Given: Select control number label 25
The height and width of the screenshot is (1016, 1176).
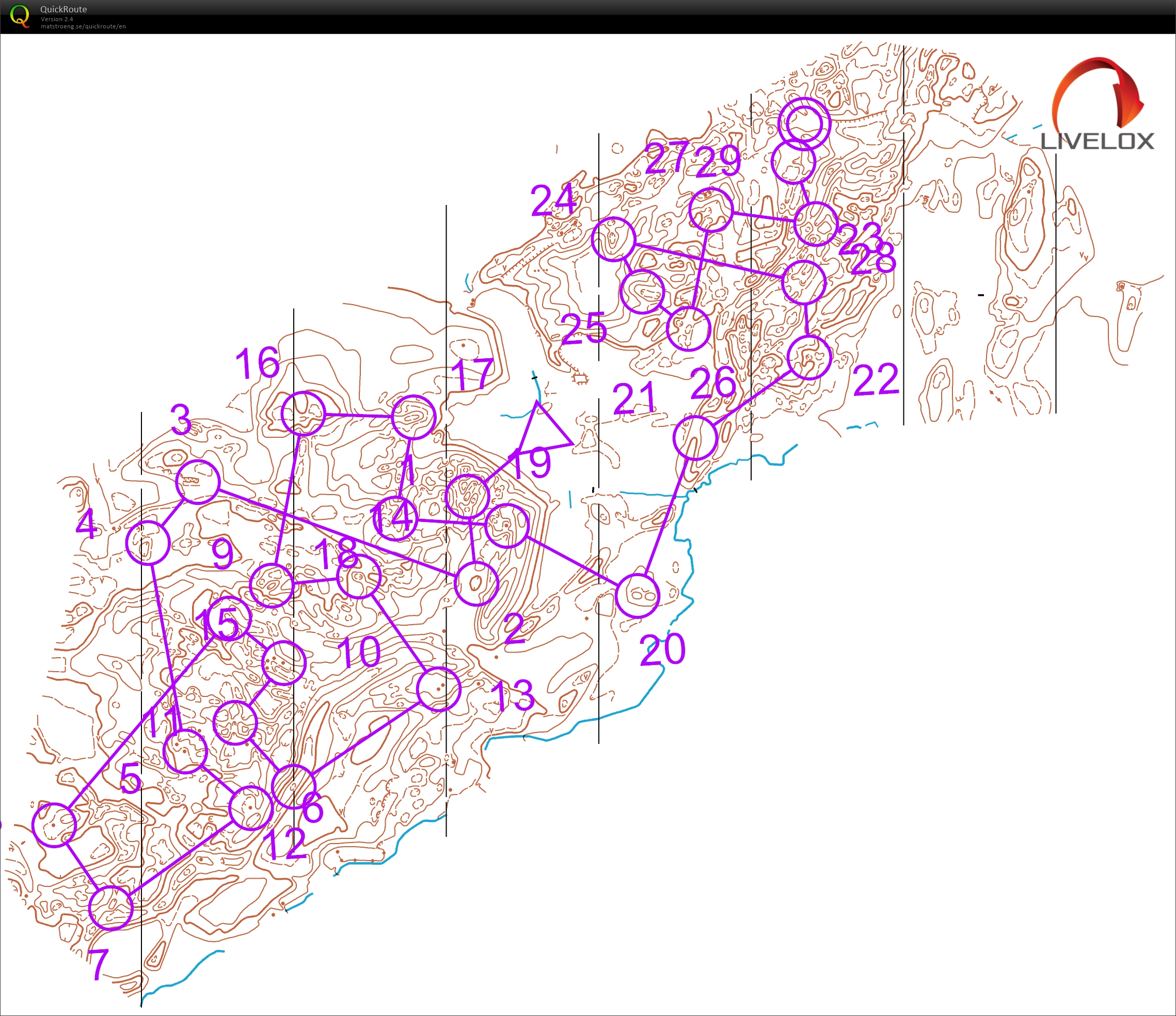Looking at the screenshot, I should (584, 328).
